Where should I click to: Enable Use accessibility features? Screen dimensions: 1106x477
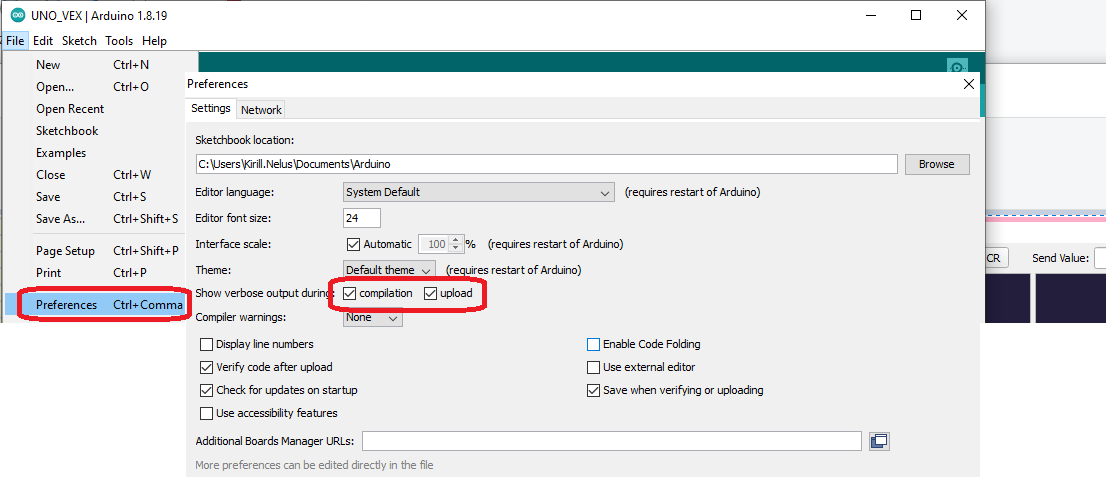point(207,413)
